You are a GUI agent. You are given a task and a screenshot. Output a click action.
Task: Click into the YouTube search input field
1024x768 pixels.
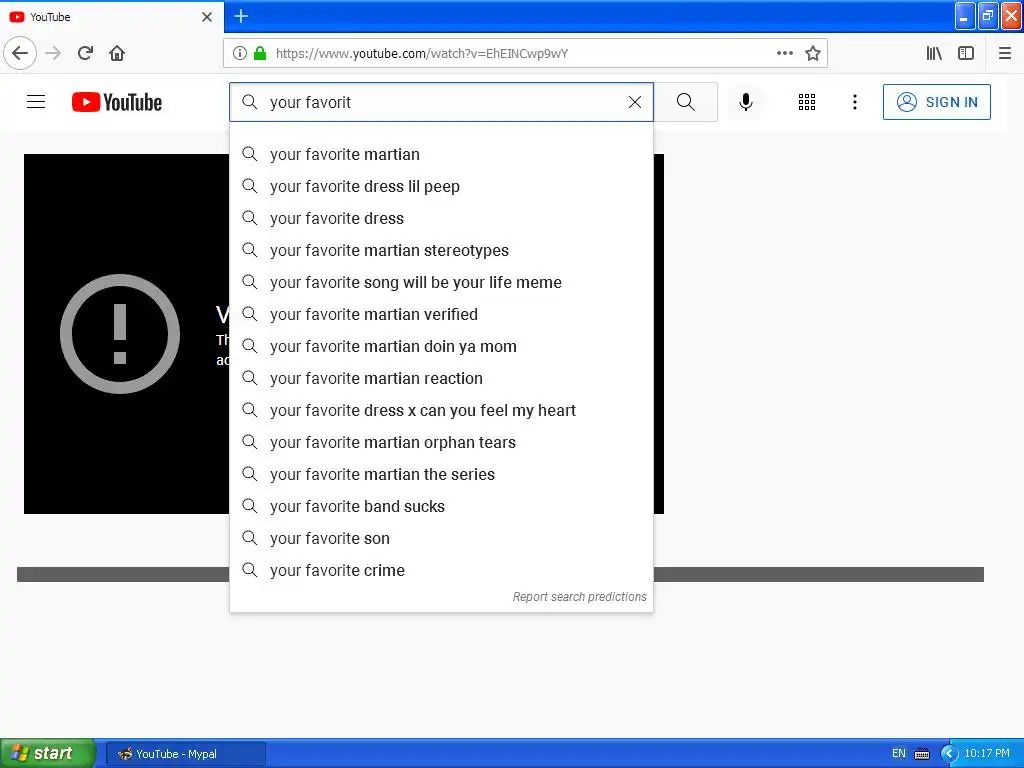[x=441, y=102]
